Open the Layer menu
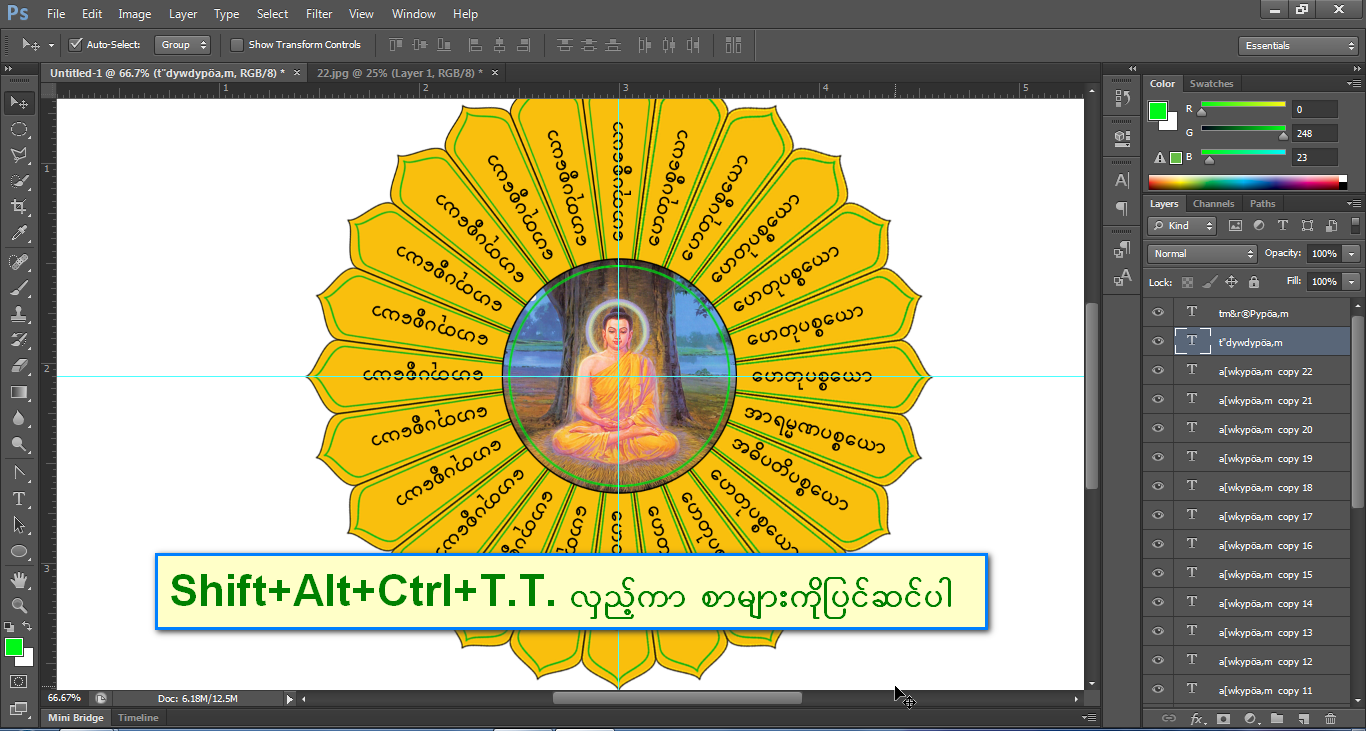1366x731 pixels. (183, 14)
